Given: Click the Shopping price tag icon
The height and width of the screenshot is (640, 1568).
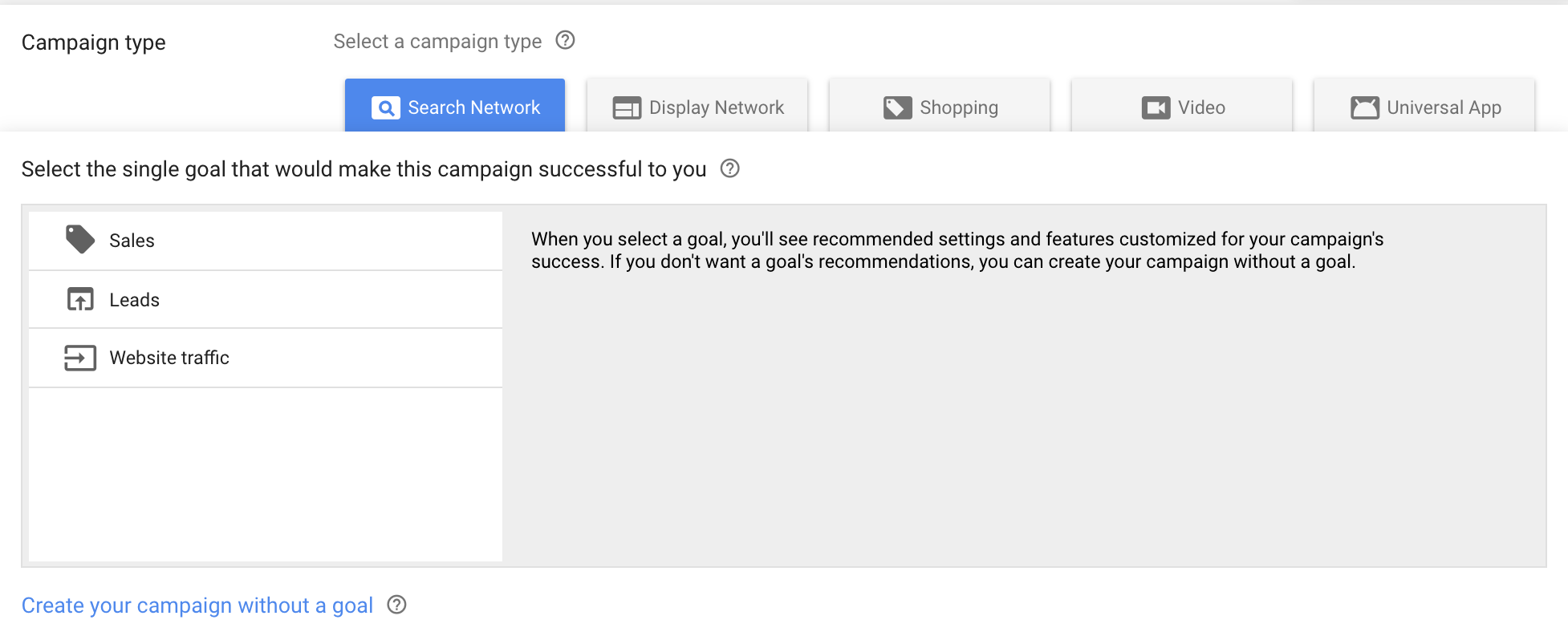Looking at the screenshot, I should (x=897, y=108).
